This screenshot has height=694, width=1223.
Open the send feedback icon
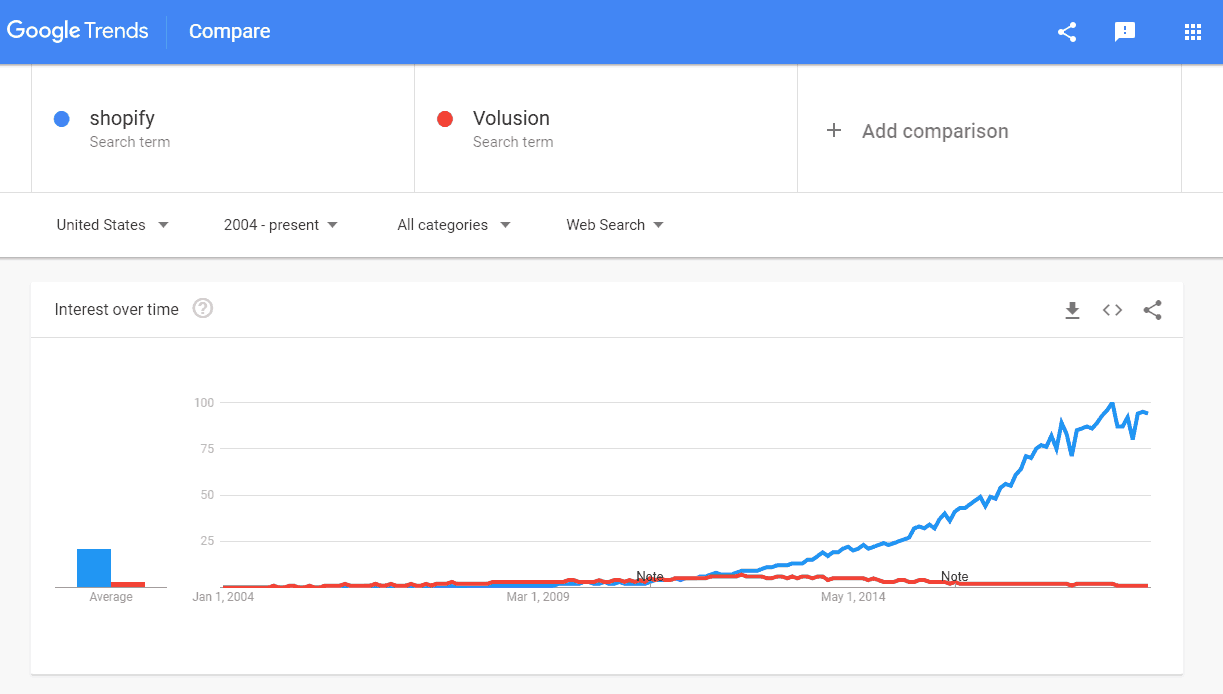pyautogui.click(x=1125, y=32)
